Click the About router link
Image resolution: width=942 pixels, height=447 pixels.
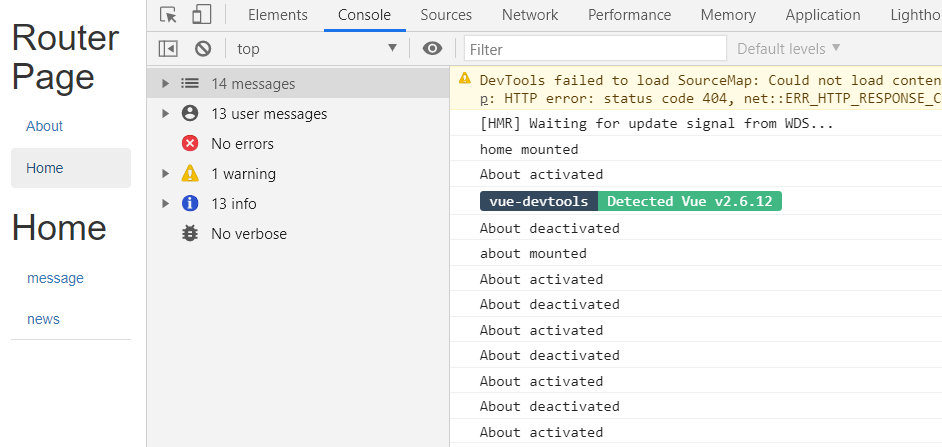click(x=45, y=126)
